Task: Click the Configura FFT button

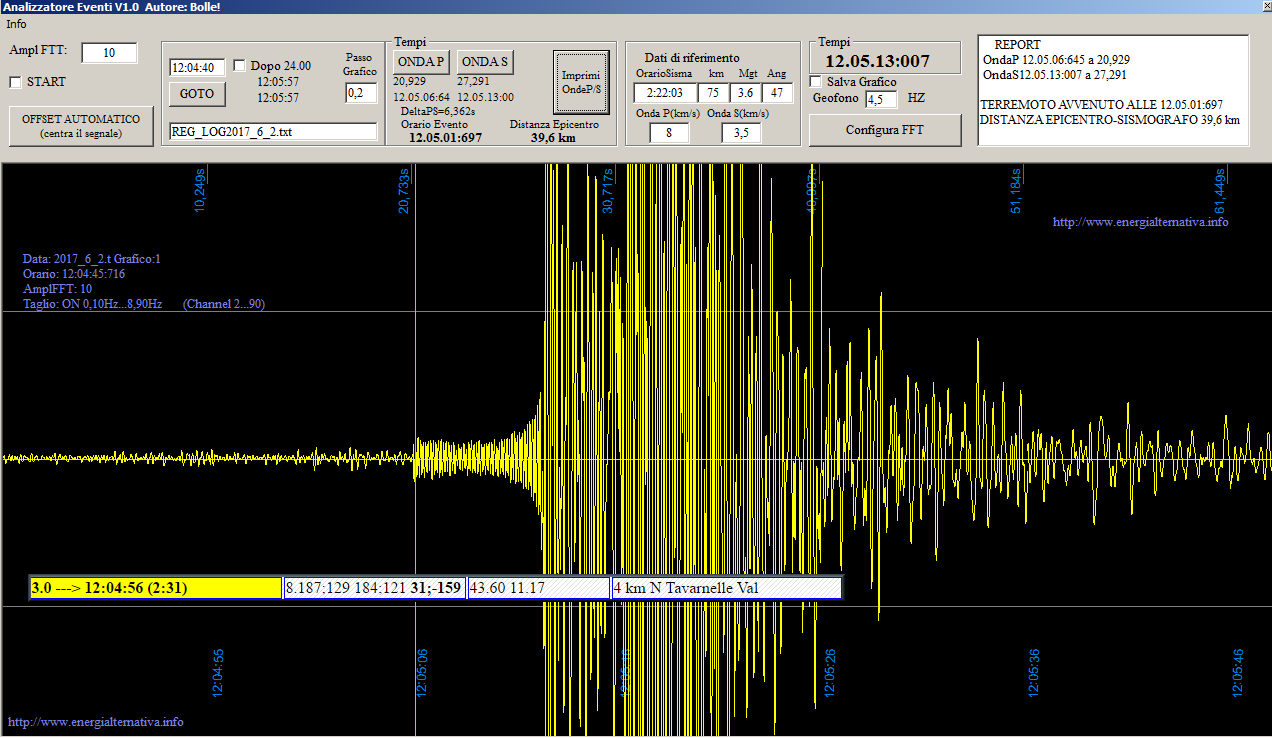Action: (885, 130)
